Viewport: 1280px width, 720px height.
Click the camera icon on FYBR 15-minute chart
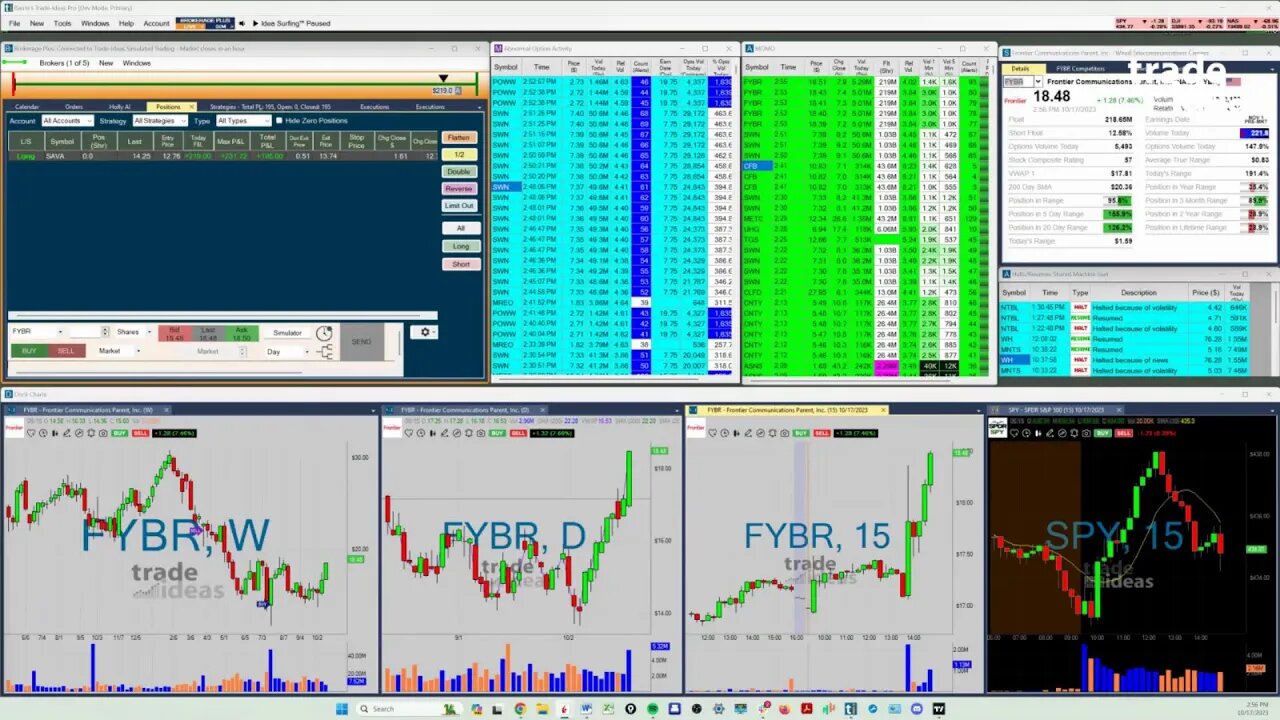[x=785, y=433]
